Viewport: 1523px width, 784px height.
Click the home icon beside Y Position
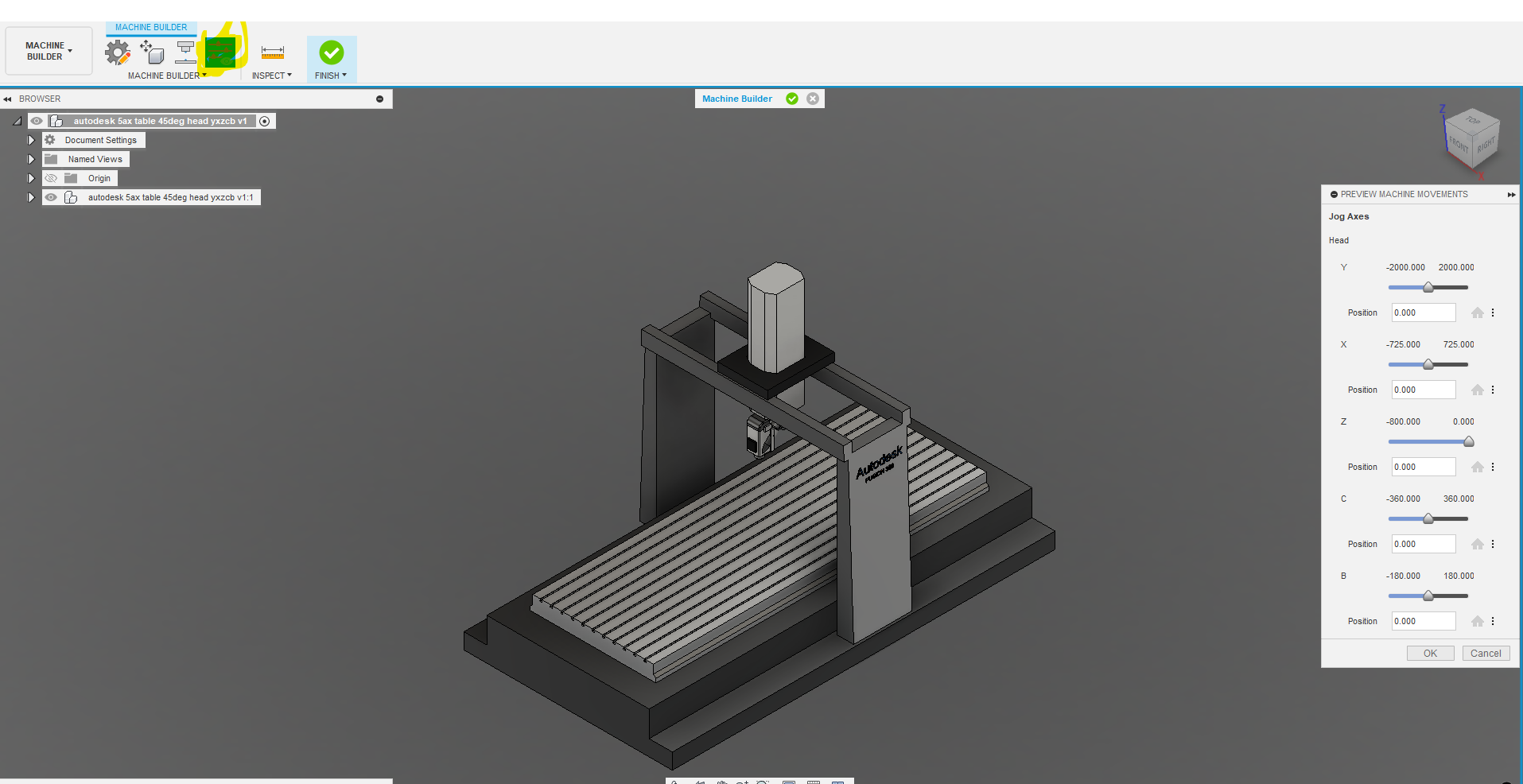point(1478,312)
